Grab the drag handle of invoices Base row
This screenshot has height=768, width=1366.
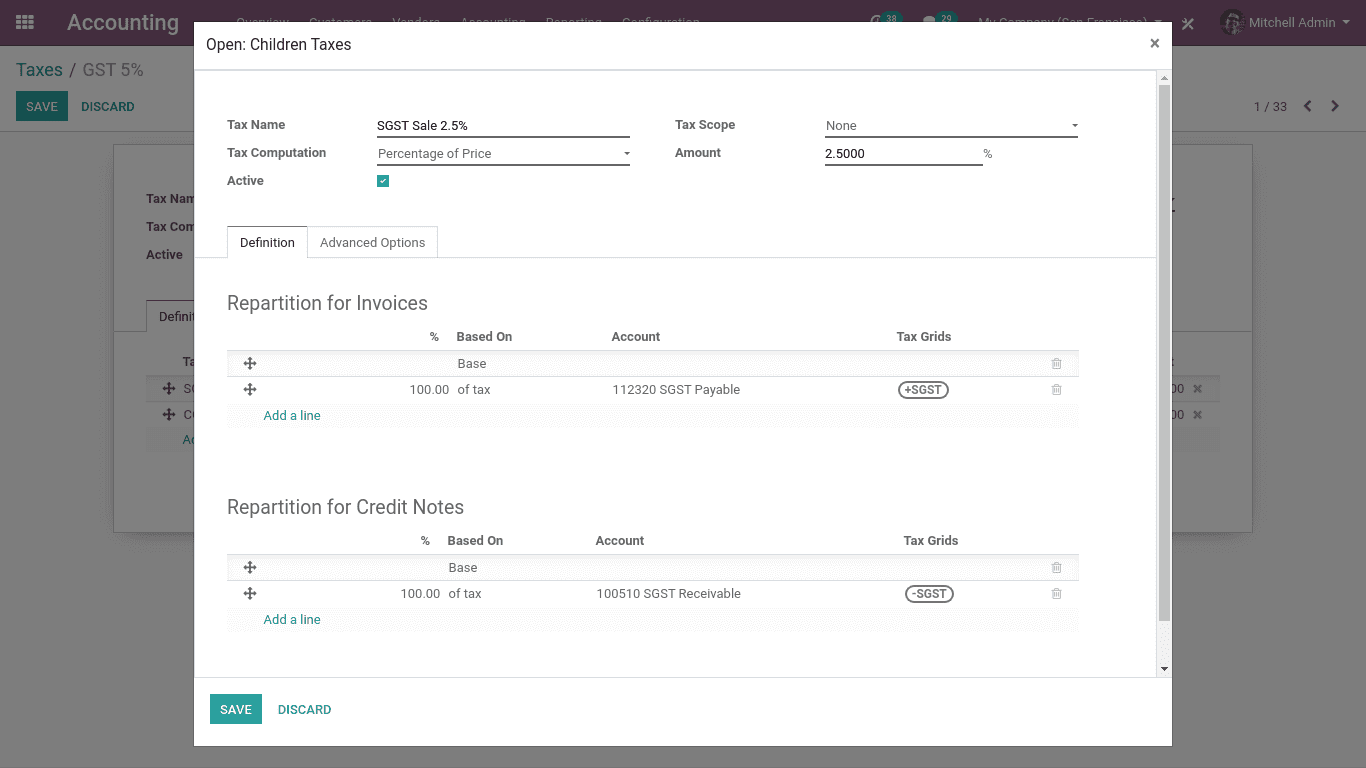pyautogui.click(x=250, y=363)
